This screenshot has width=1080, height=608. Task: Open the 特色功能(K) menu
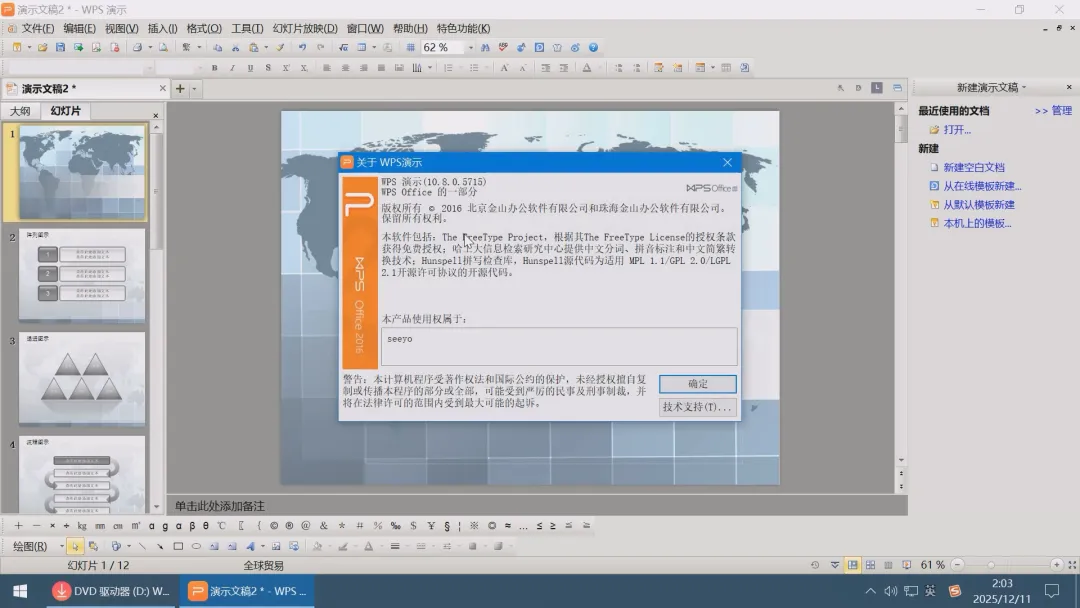pyautogui.click(x=464, y=28)
